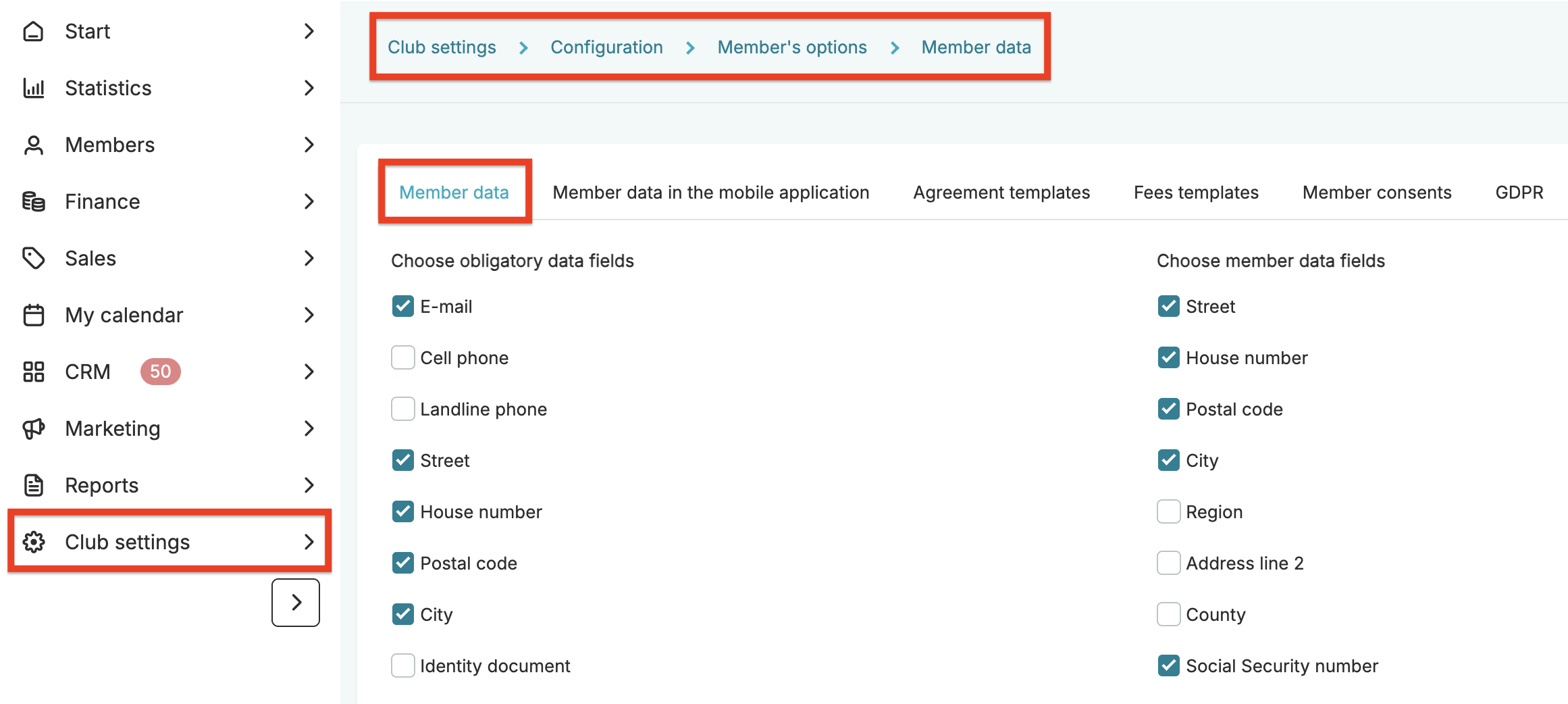Screen dimensions: 1568x704
Task: Open Member's options breadcrumb link
Action: coord(792,47)
